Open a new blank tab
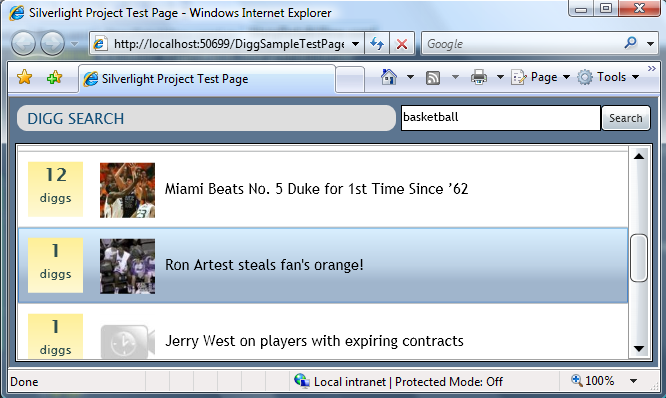Viewport: 666px width, 398px height. coord(350,79)
